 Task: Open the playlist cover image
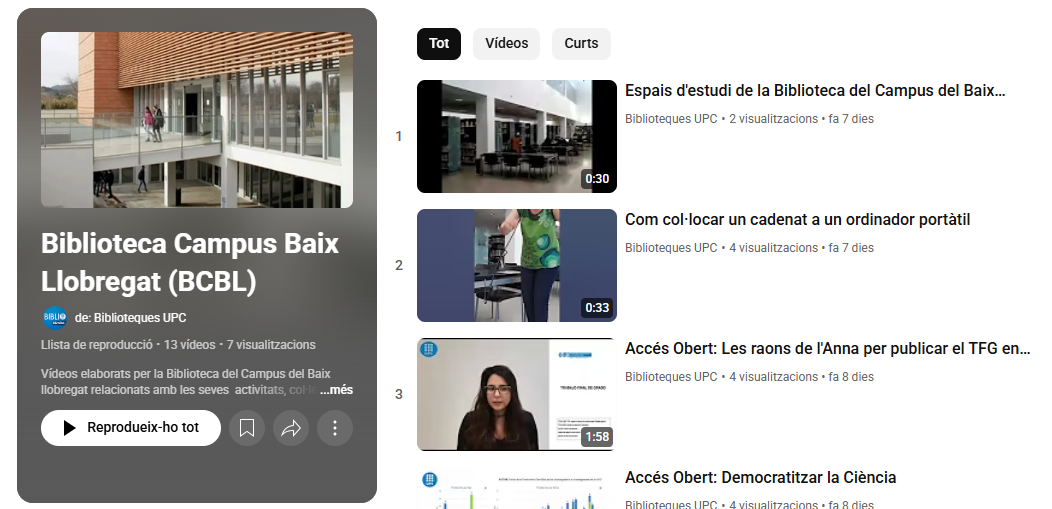[x=197, y=120]
